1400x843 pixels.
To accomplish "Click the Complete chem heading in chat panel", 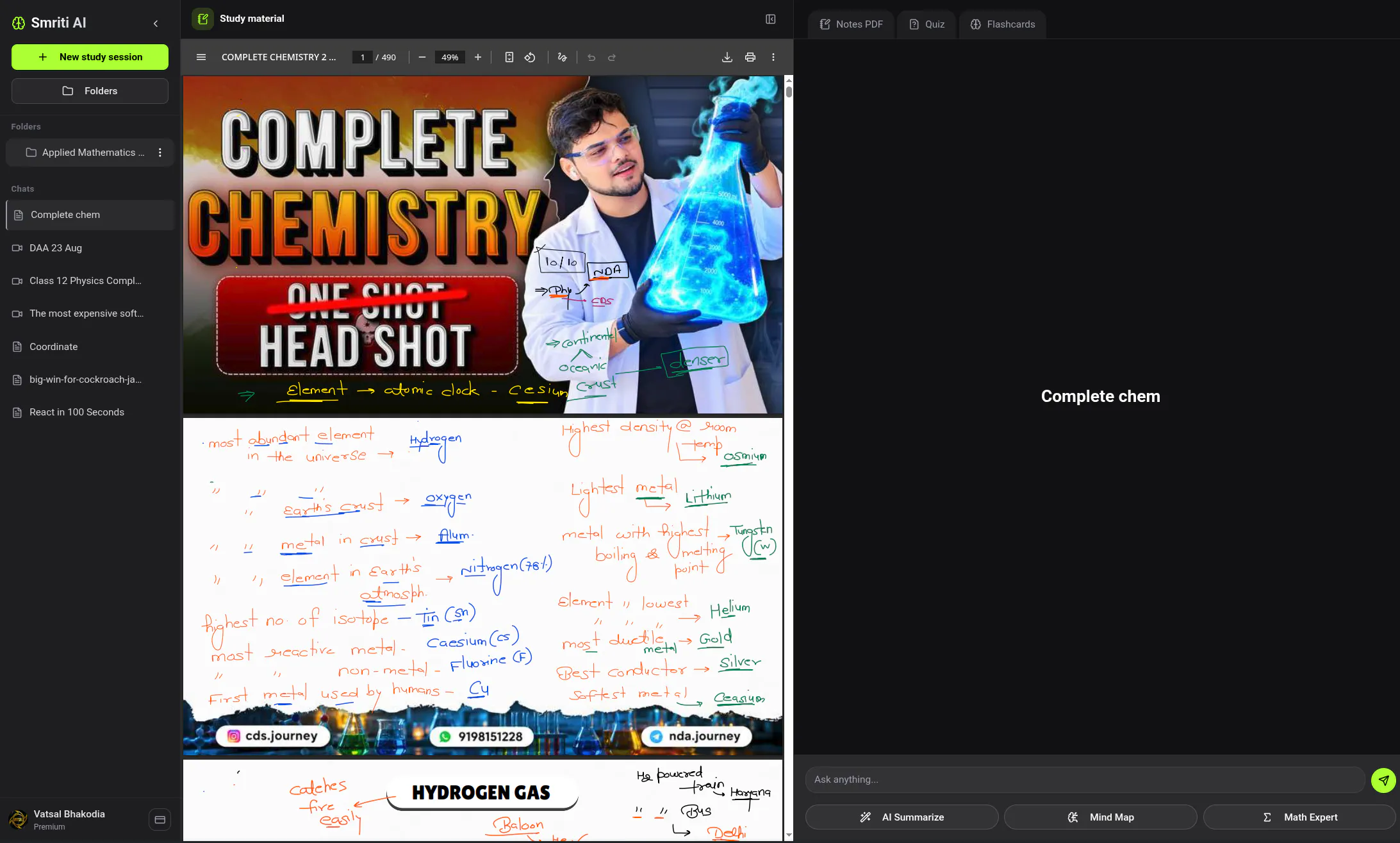I will (1101, 396).
